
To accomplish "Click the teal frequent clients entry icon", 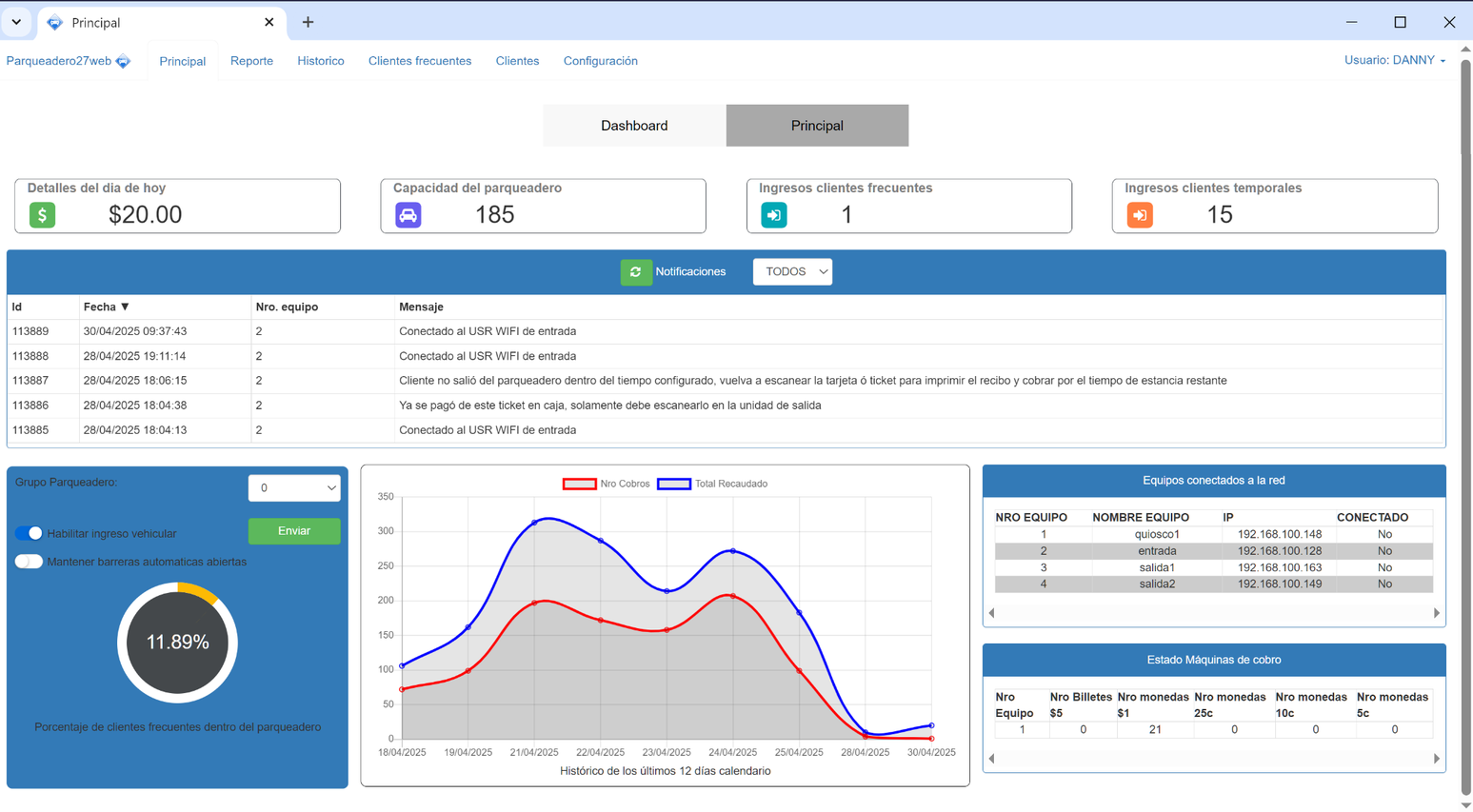I will 774,215.
